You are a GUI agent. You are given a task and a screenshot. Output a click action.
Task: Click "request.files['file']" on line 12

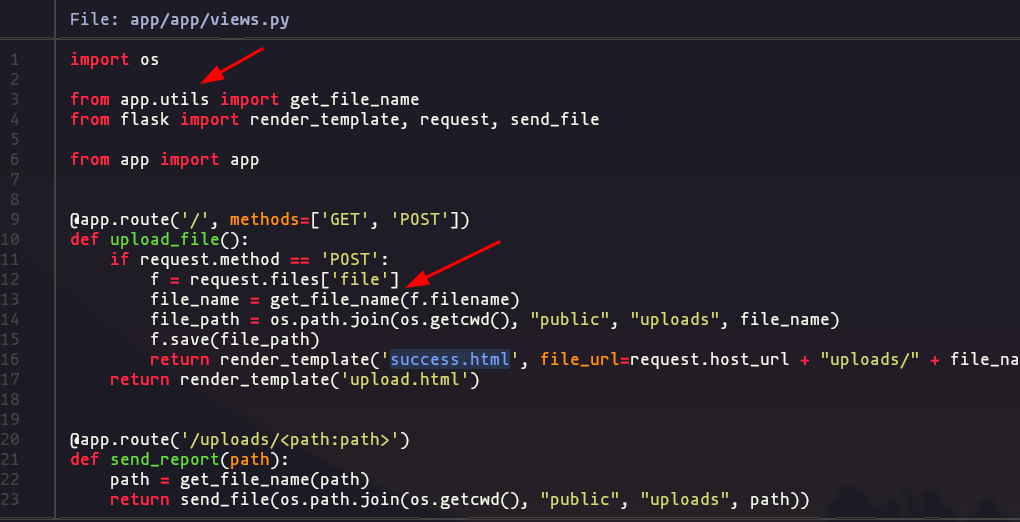(294, 280)
